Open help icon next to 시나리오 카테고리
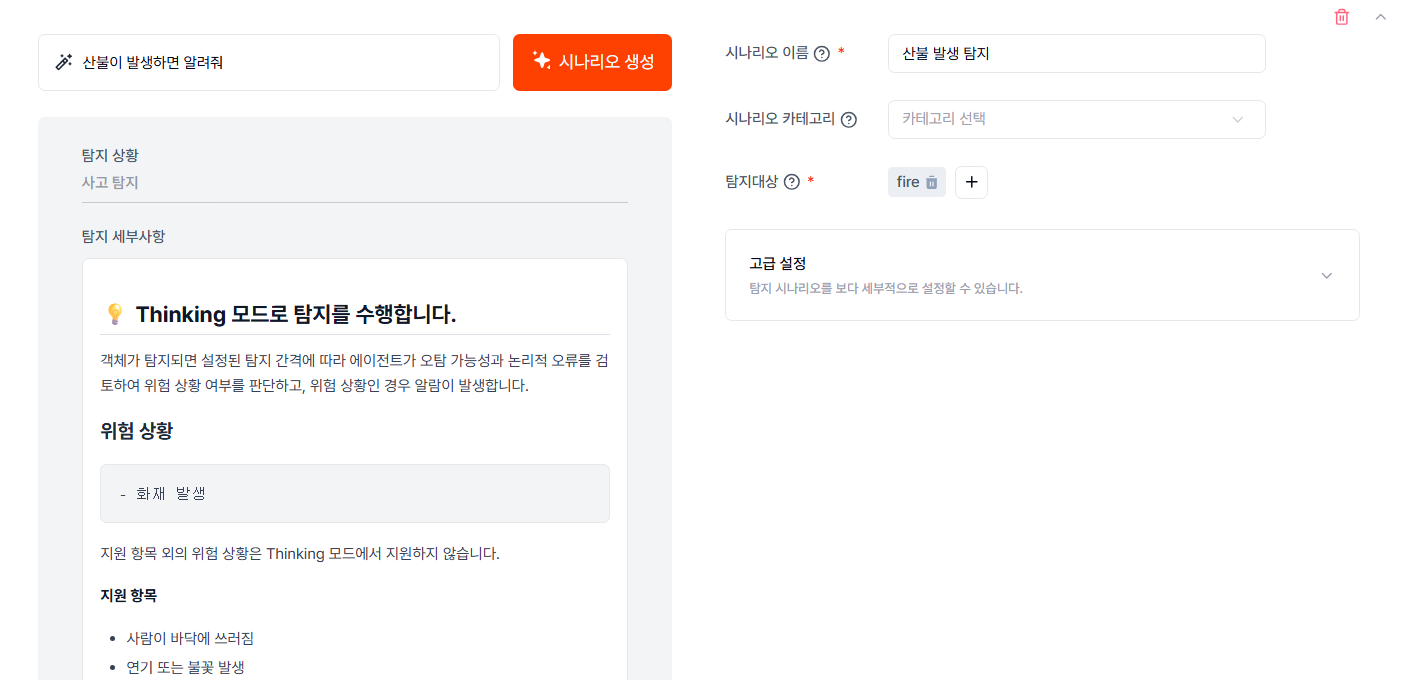Viewport: 1409px width, 680px height. point(849,120)
